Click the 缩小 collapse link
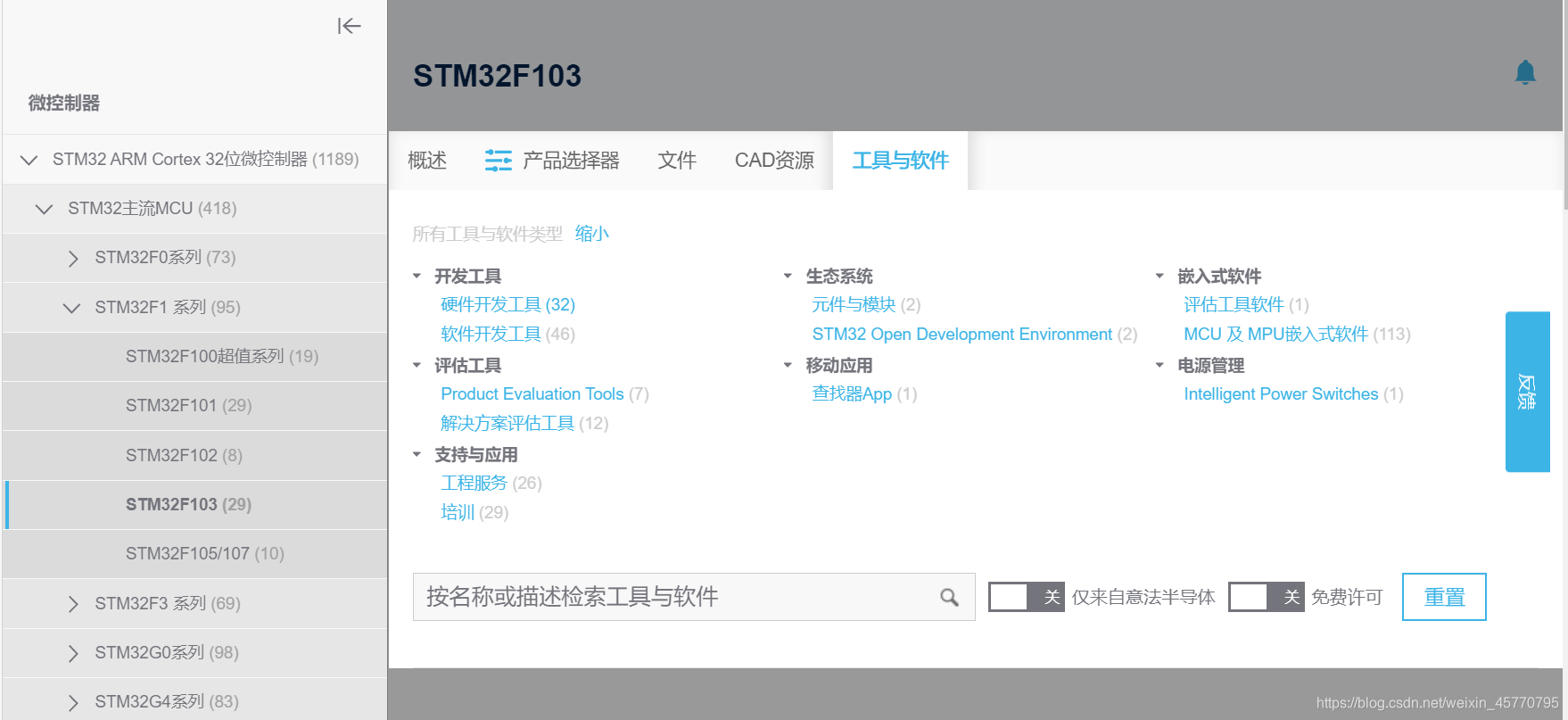Image resolution: width=1568 pixels, height=720 pixels. (592, 234)
